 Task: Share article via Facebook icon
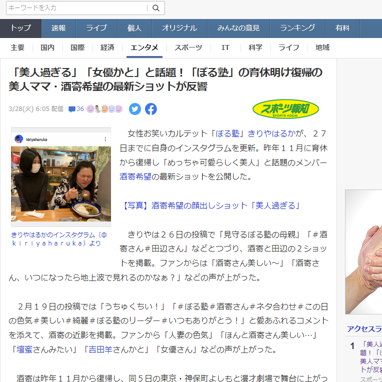click(x=151, y=109)
